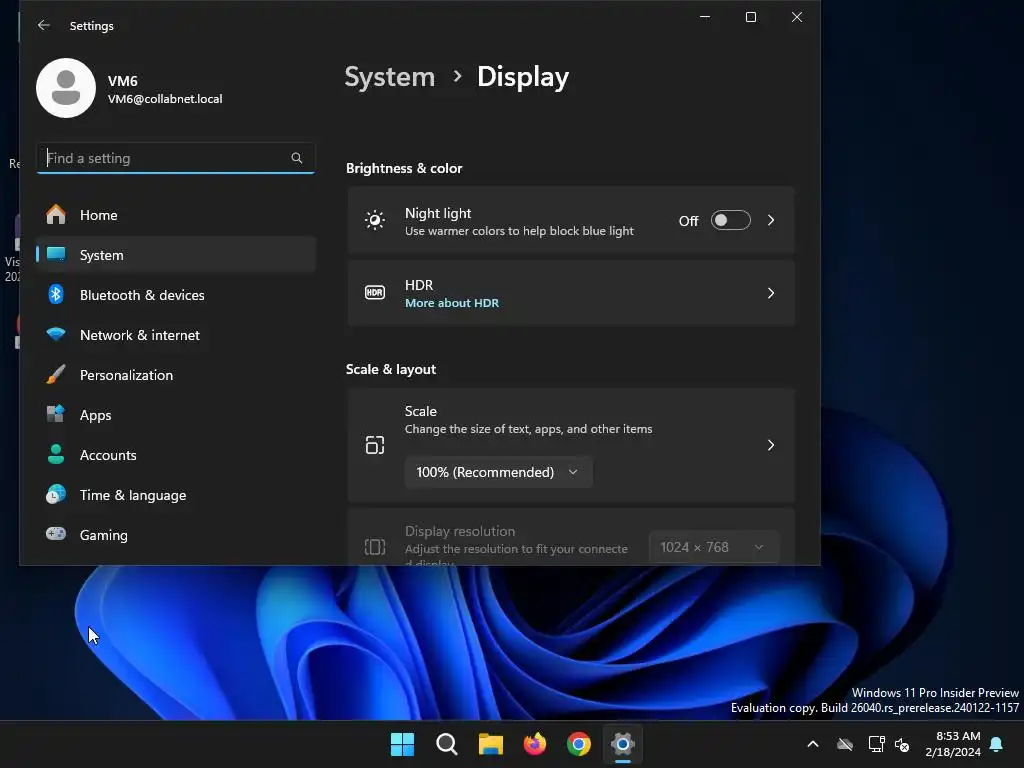
Task: Click the More about HDR link
Action: pos(452,303)
